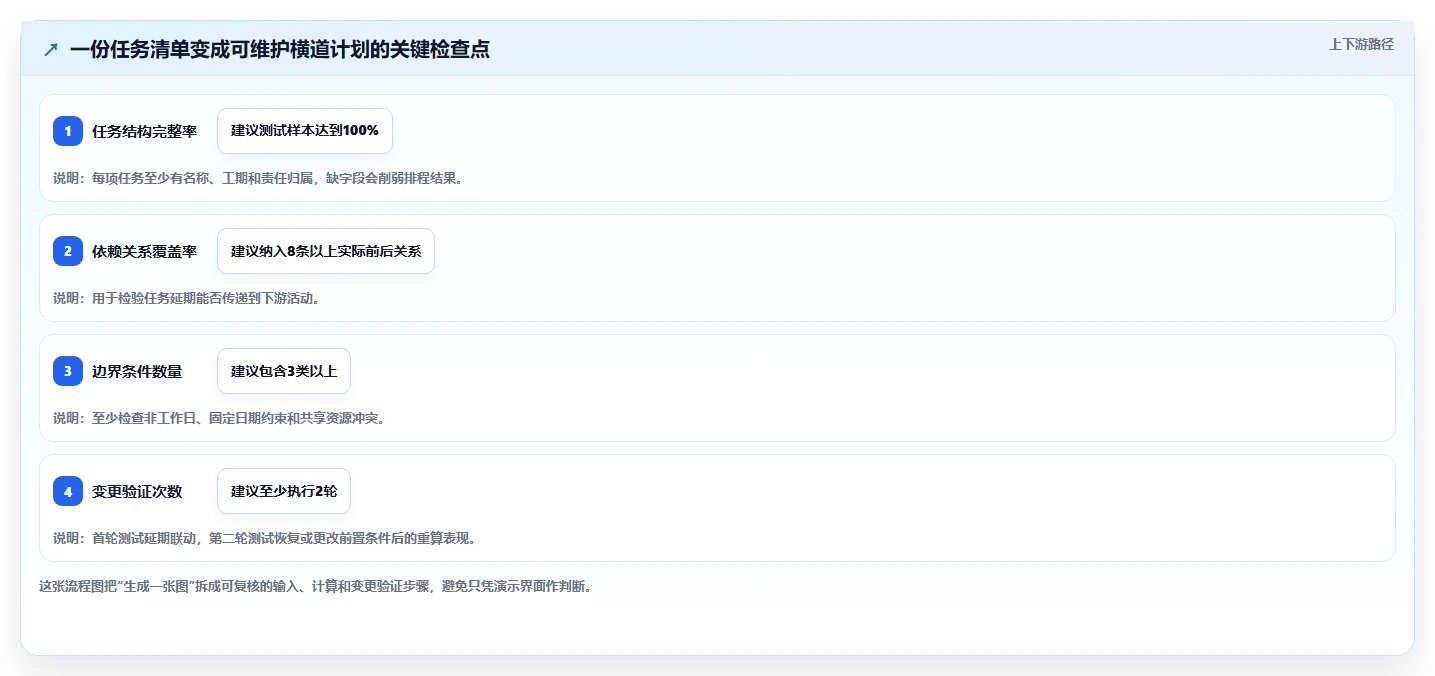Screen dimensions: 1435x676
Task: Click the description about 非工作日 and 共享资源冲突
Action: [219, 418]
